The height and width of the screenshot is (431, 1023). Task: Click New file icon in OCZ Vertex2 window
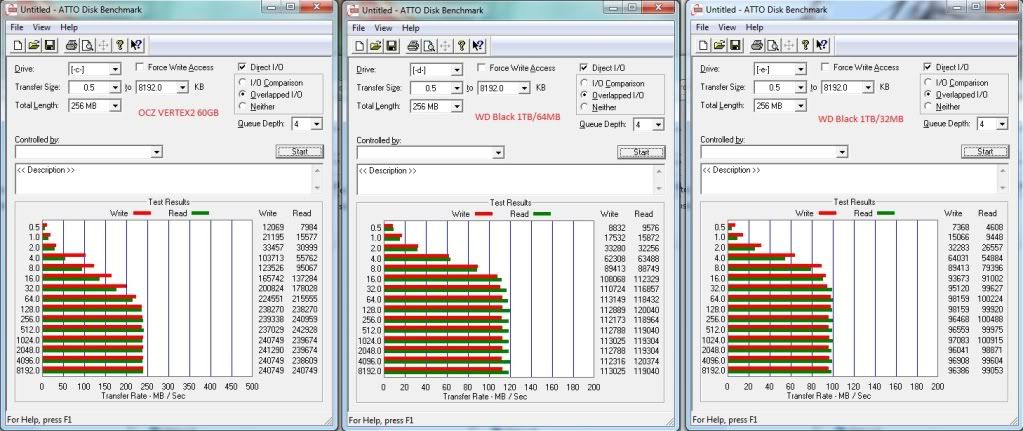click(19, 45)
